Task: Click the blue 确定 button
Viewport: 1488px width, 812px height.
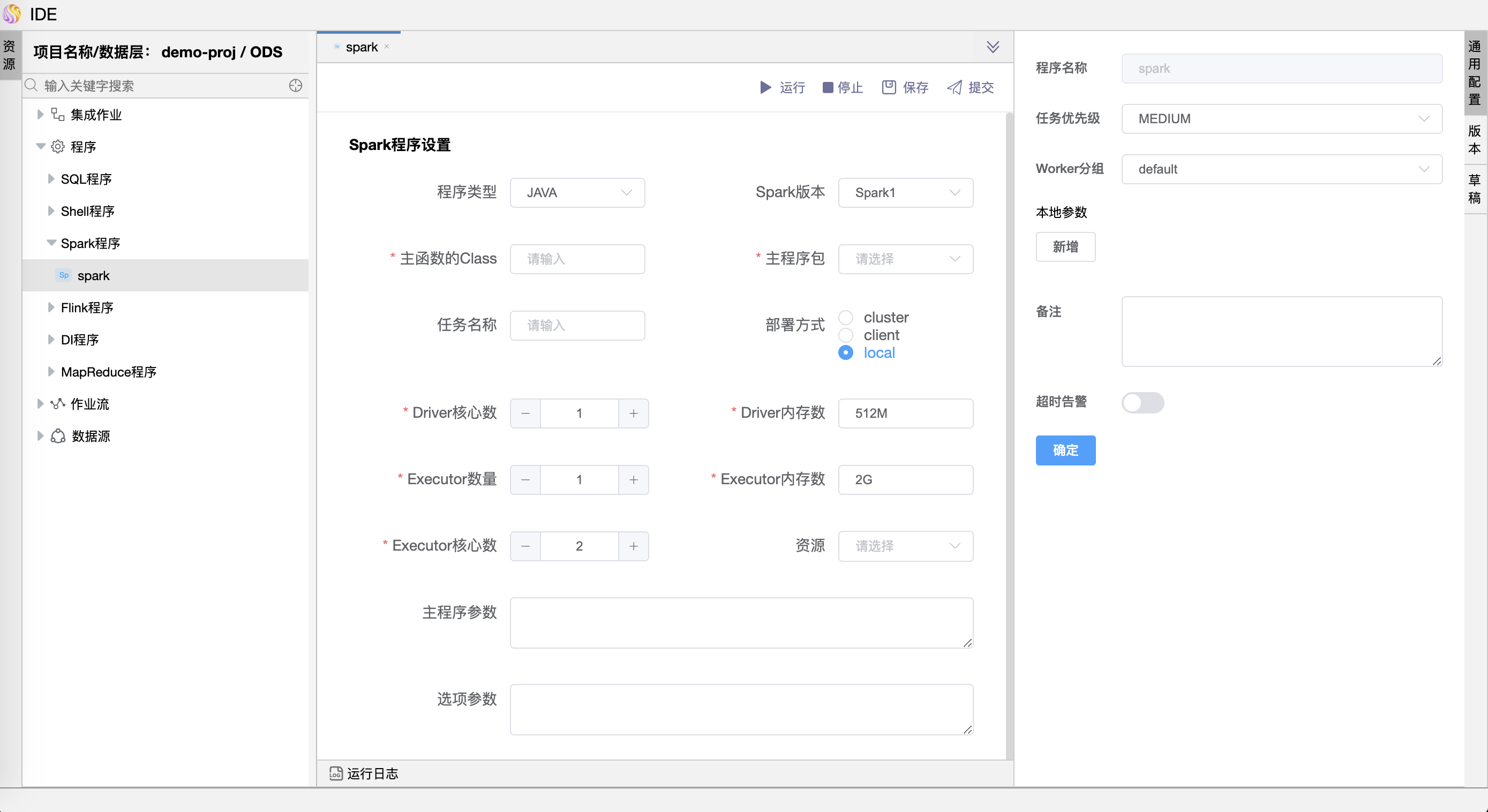Action: tap(1065, 450)
